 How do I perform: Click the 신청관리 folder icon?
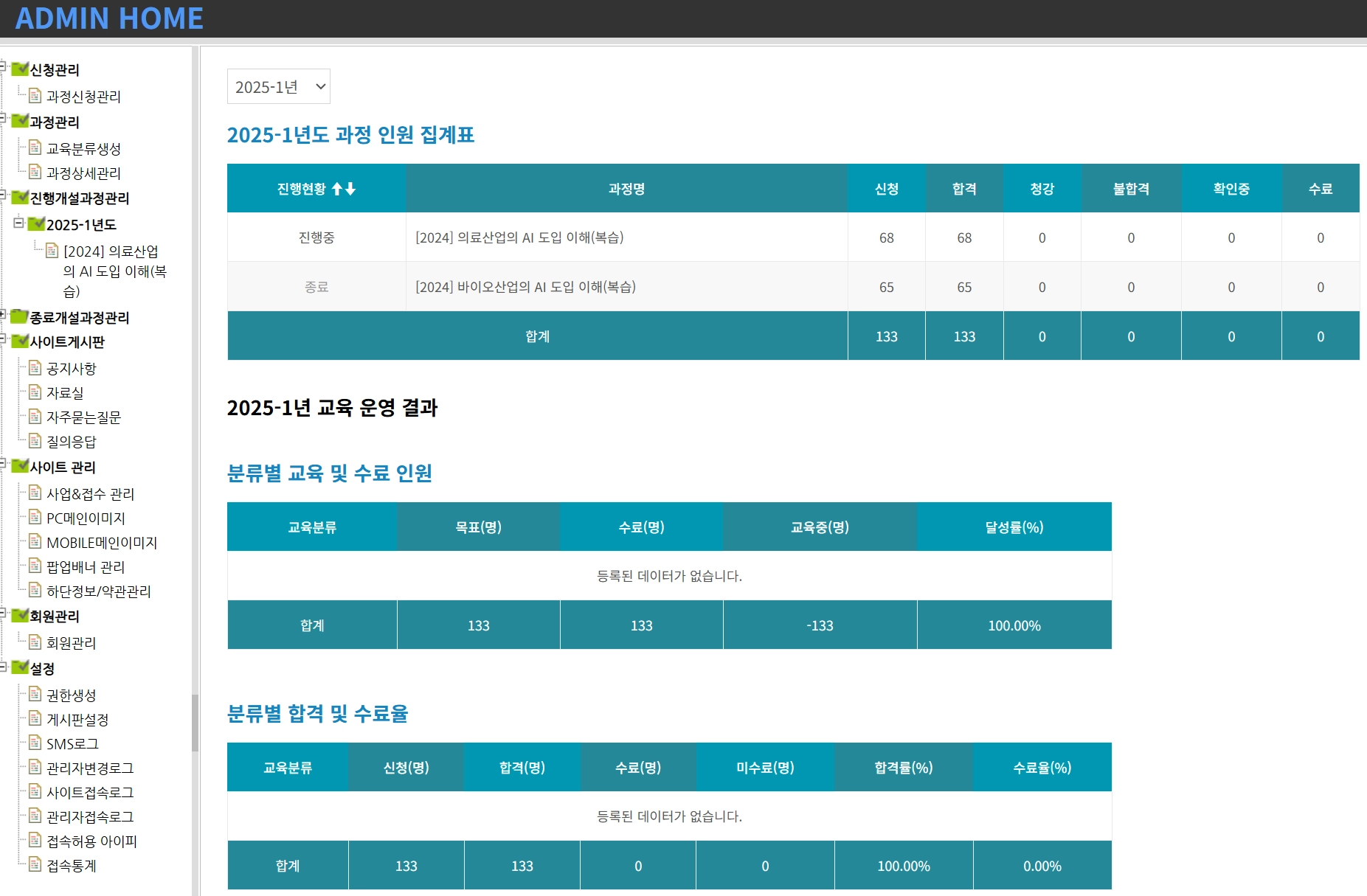[20, 69]
